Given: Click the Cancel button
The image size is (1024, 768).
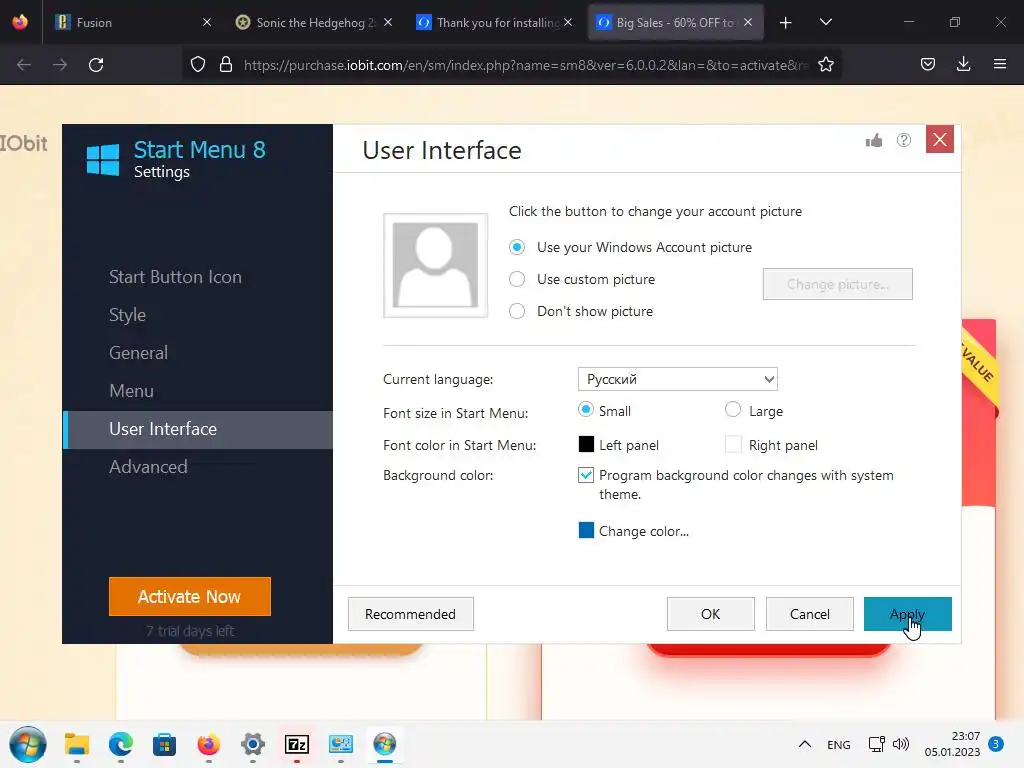Looking at the screenshot, I should click(x=809, y=614).
